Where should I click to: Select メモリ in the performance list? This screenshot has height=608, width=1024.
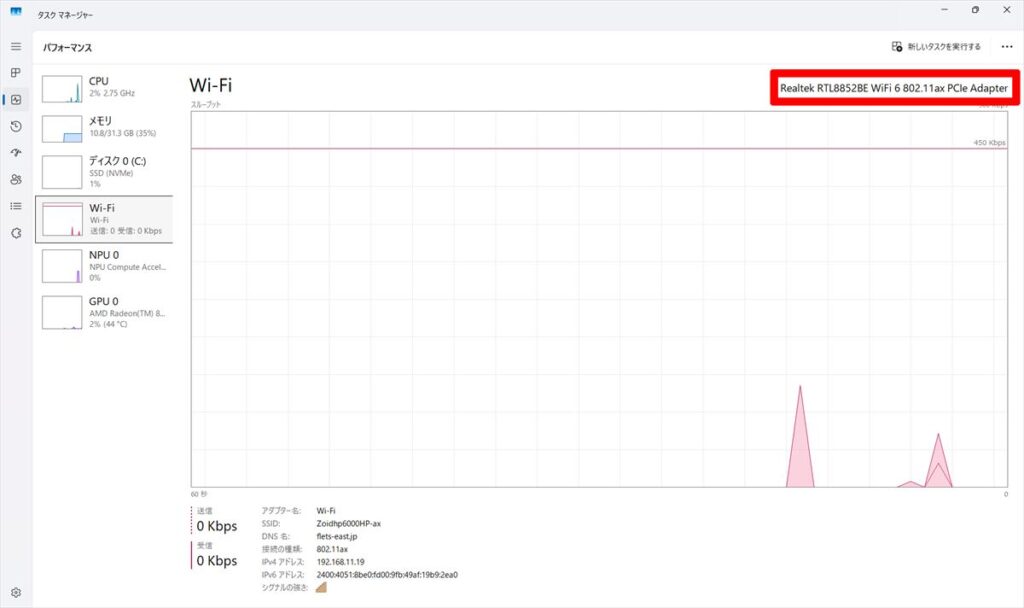tap(103, 127)
